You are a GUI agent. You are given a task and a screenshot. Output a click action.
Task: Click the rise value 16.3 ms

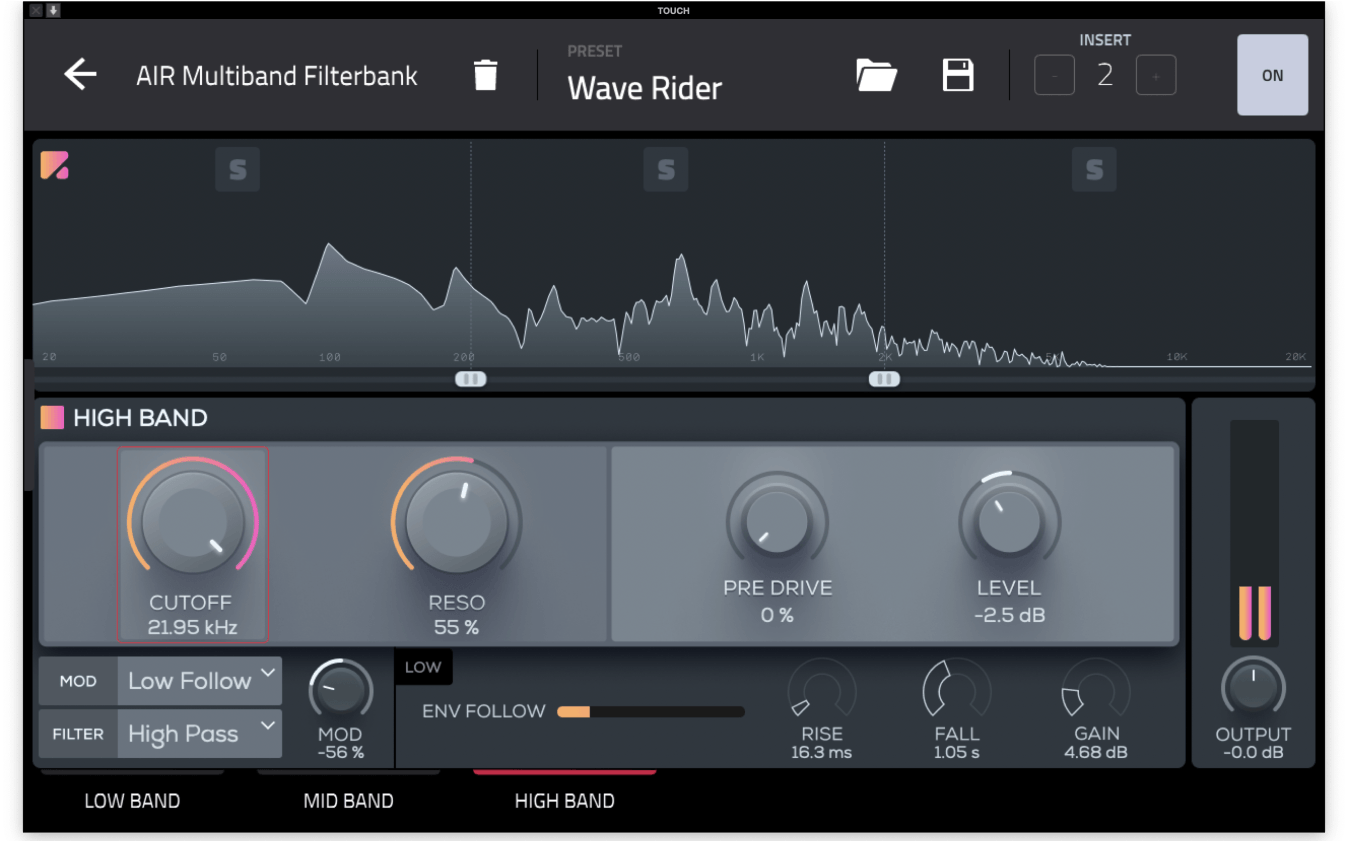click(822, 752)
